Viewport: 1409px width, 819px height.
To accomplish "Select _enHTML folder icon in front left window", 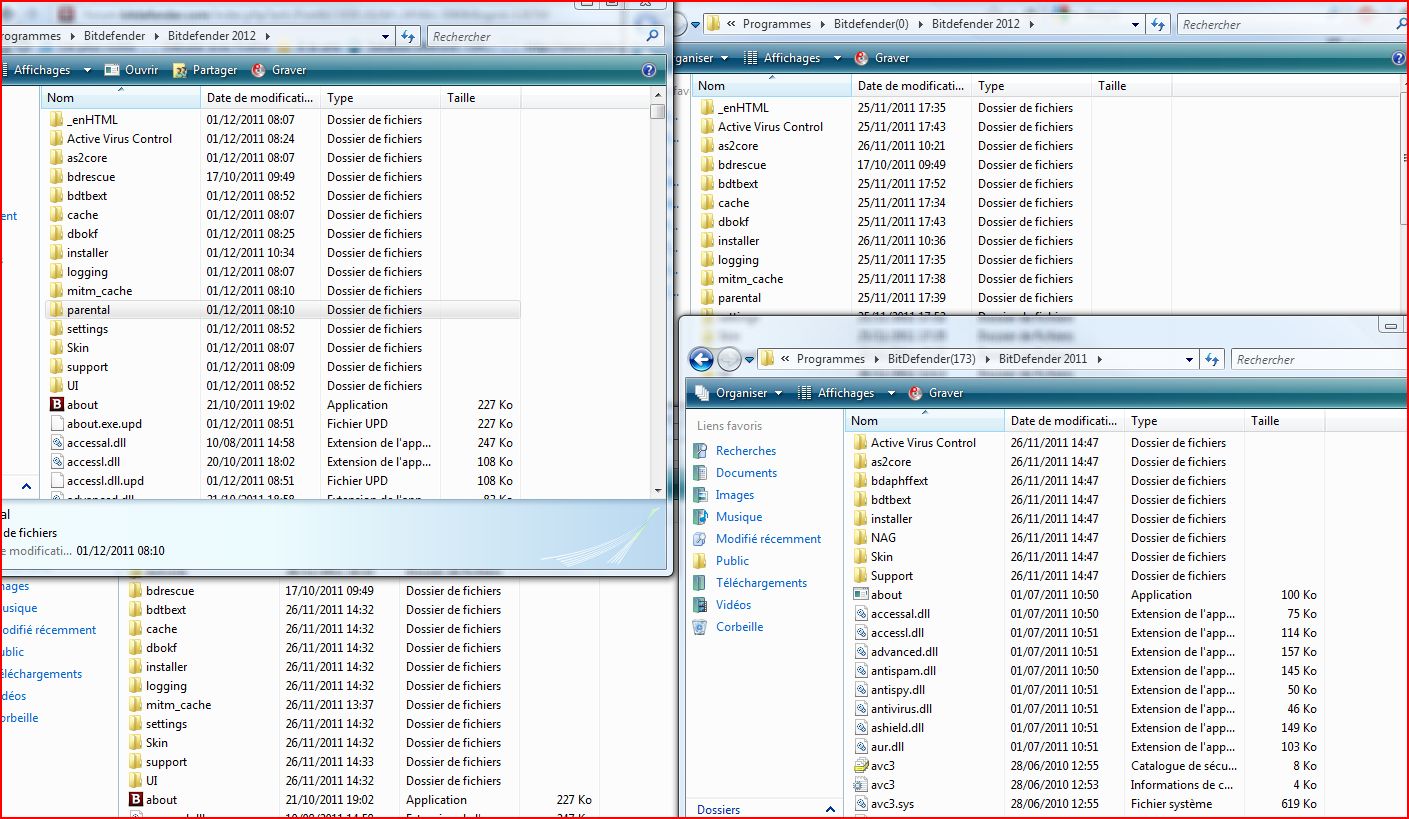I will click(57, 120).
